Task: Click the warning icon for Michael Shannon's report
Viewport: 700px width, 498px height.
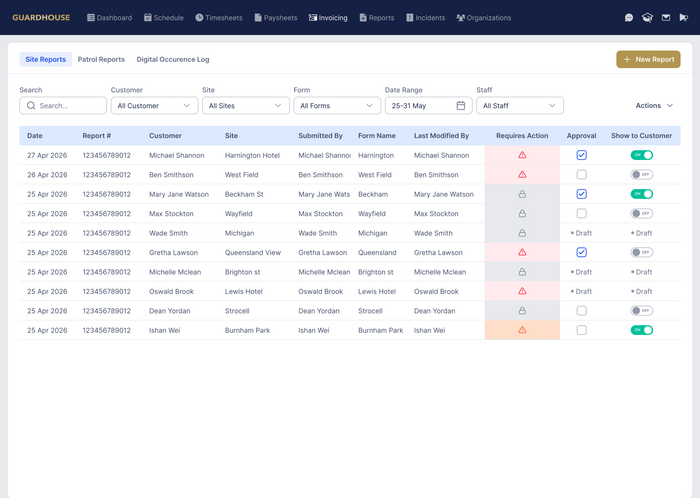Action: [522, 155]
